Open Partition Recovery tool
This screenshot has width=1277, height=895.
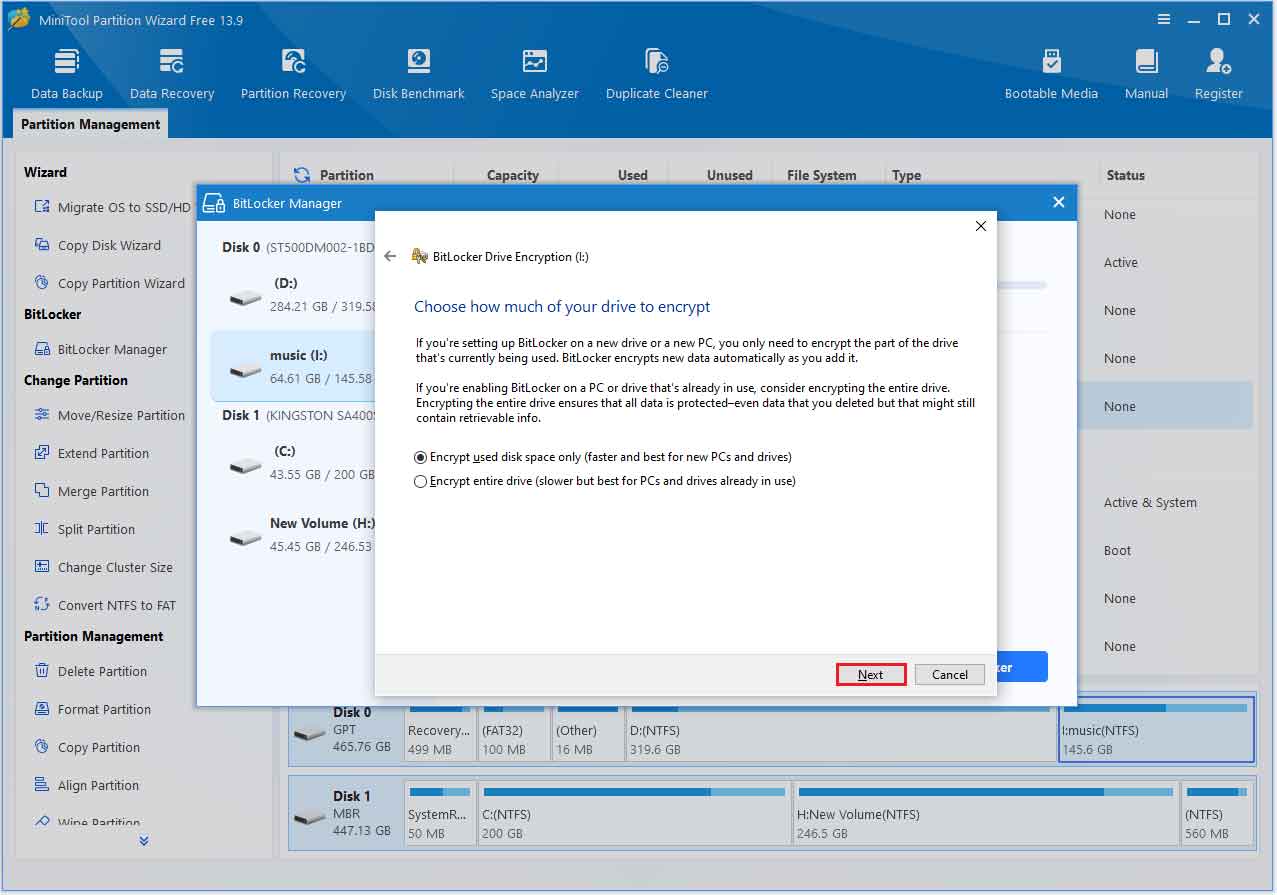pos(293,75)
